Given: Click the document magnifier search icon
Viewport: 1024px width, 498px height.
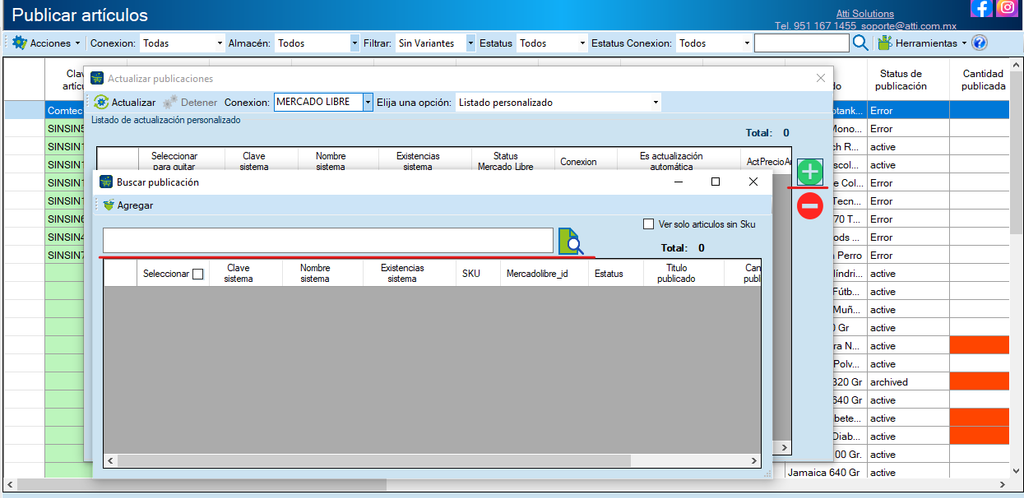Looking at the screenshot, I should [571, 241].
